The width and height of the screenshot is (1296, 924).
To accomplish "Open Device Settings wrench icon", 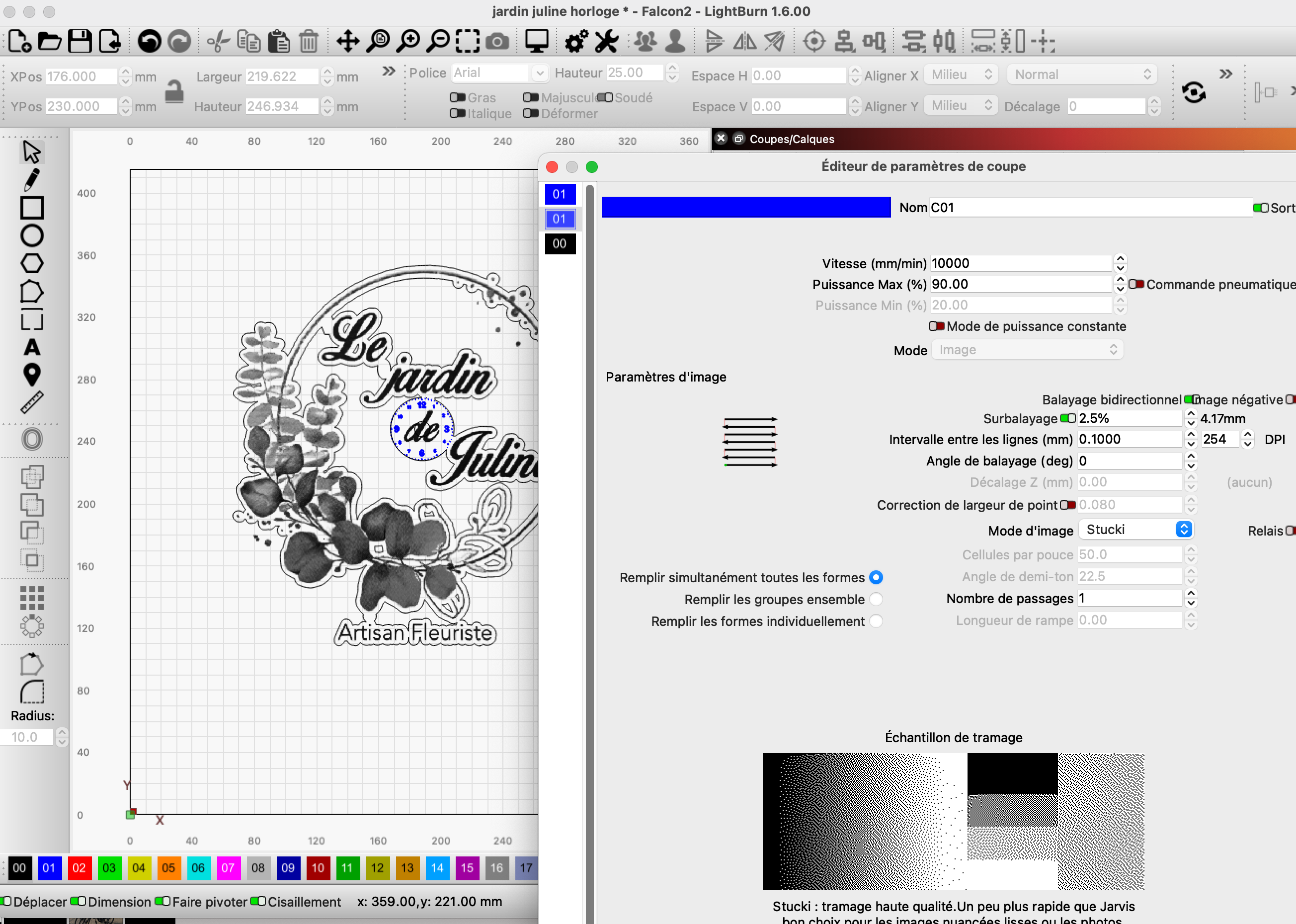I will (x=606, y=41).
